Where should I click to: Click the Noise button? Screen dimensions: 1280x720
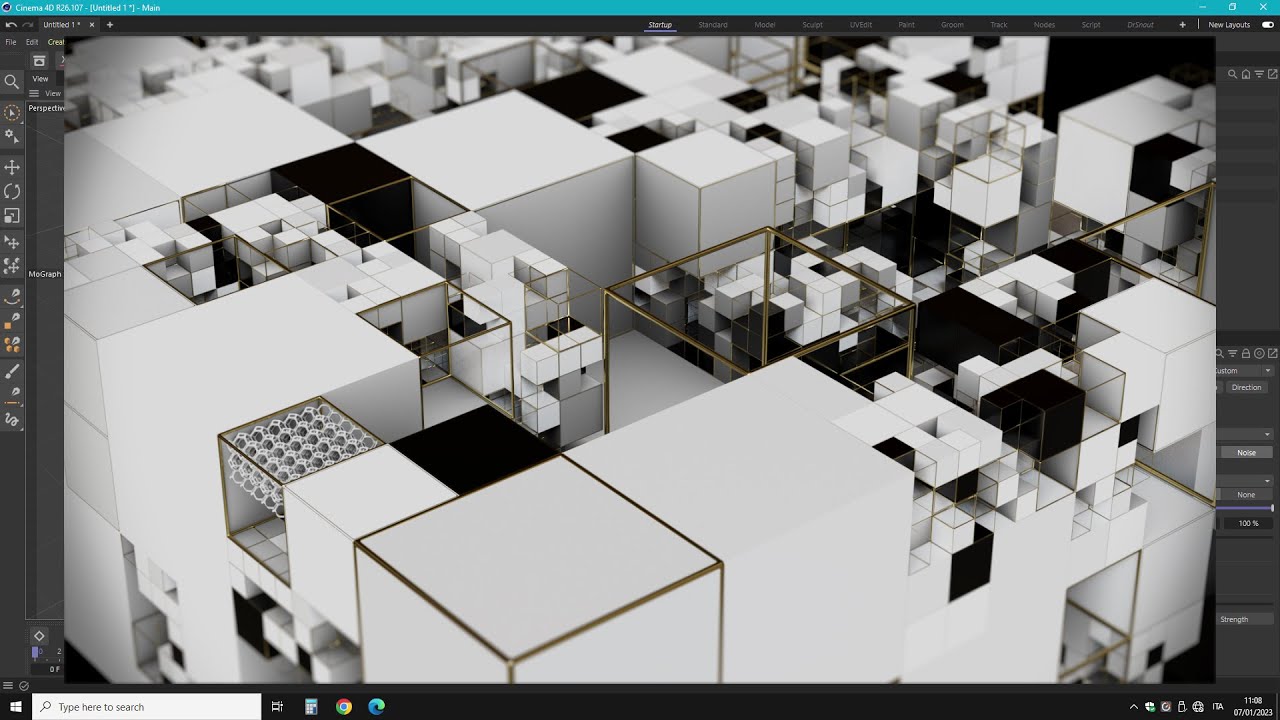(x=1246, y=453)
